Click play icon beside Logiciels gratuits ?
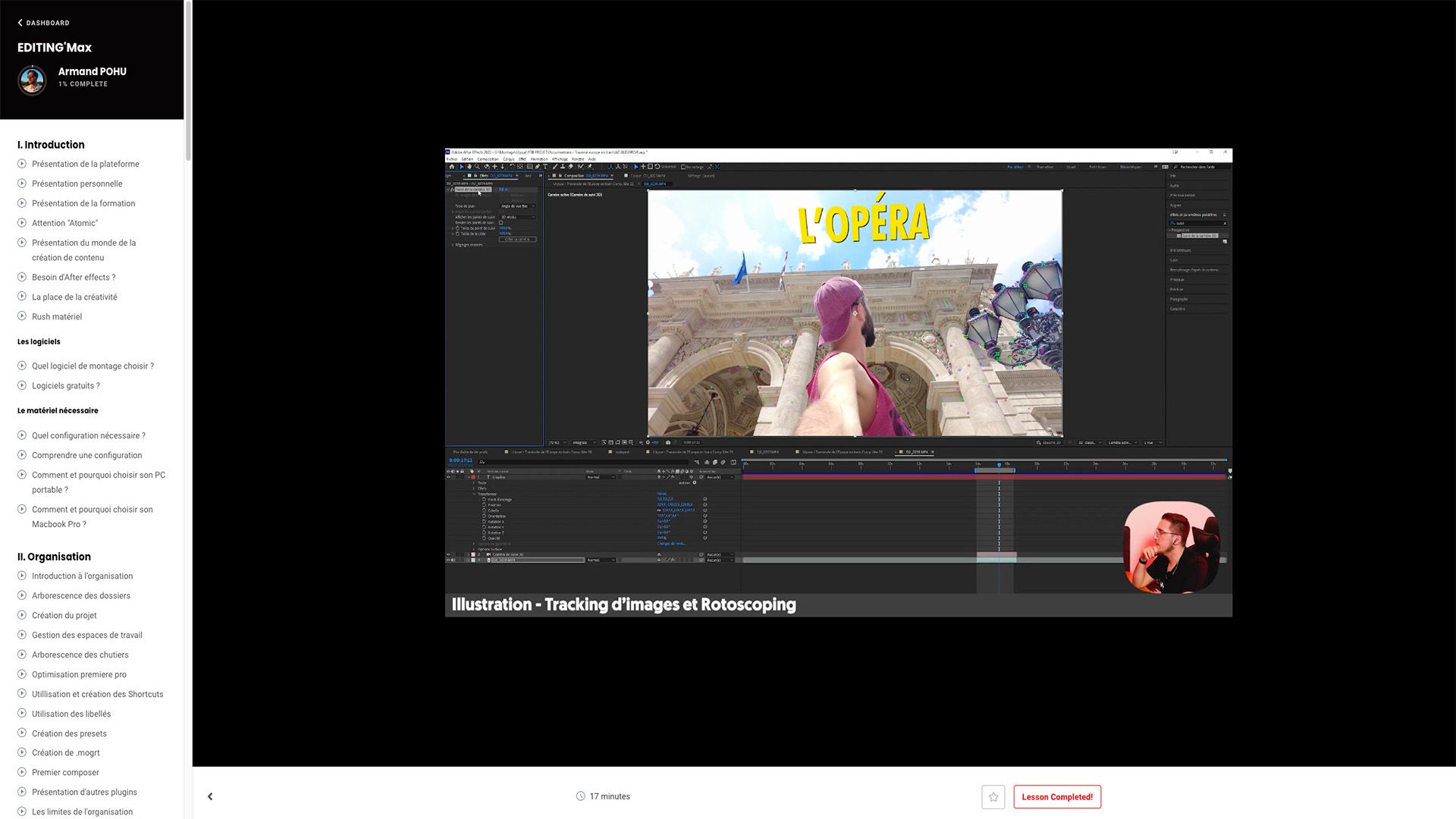 click(x=22, y=385)
